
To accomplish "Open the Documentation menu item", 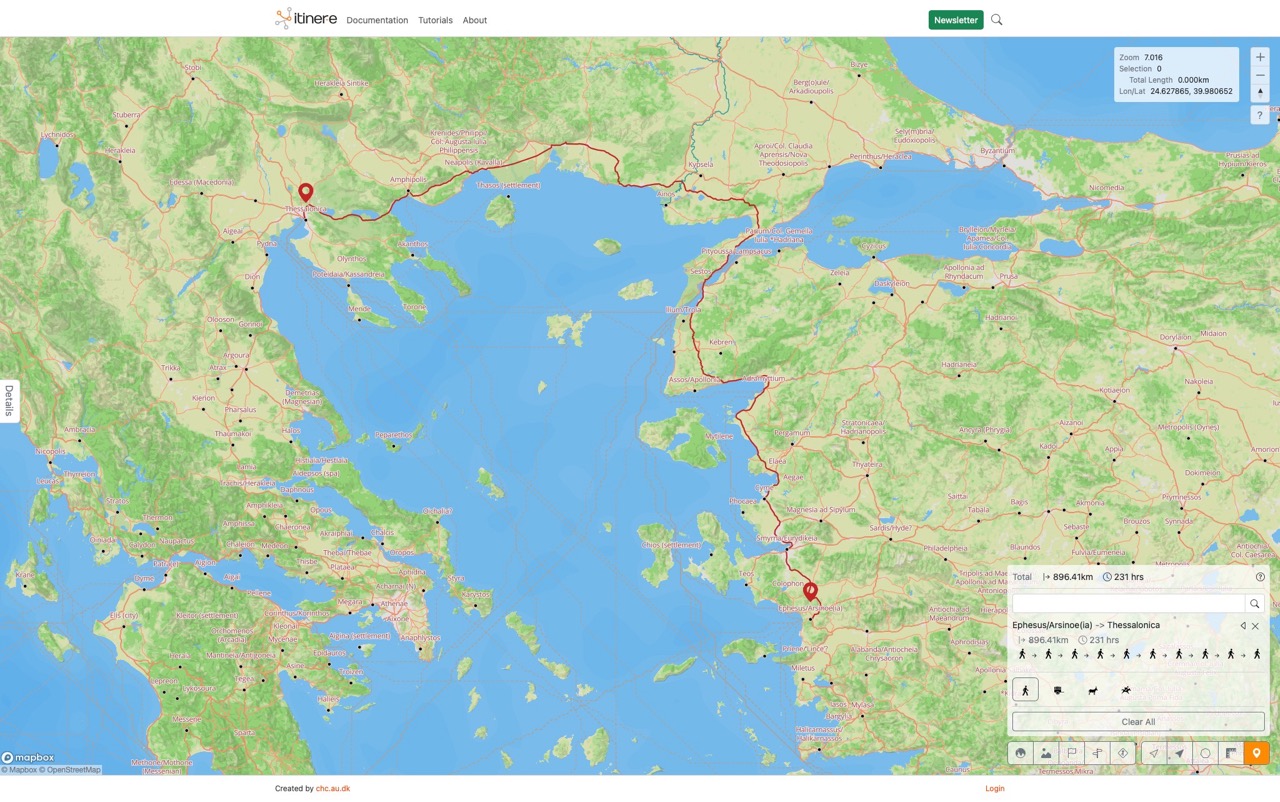I will (377, 20).
